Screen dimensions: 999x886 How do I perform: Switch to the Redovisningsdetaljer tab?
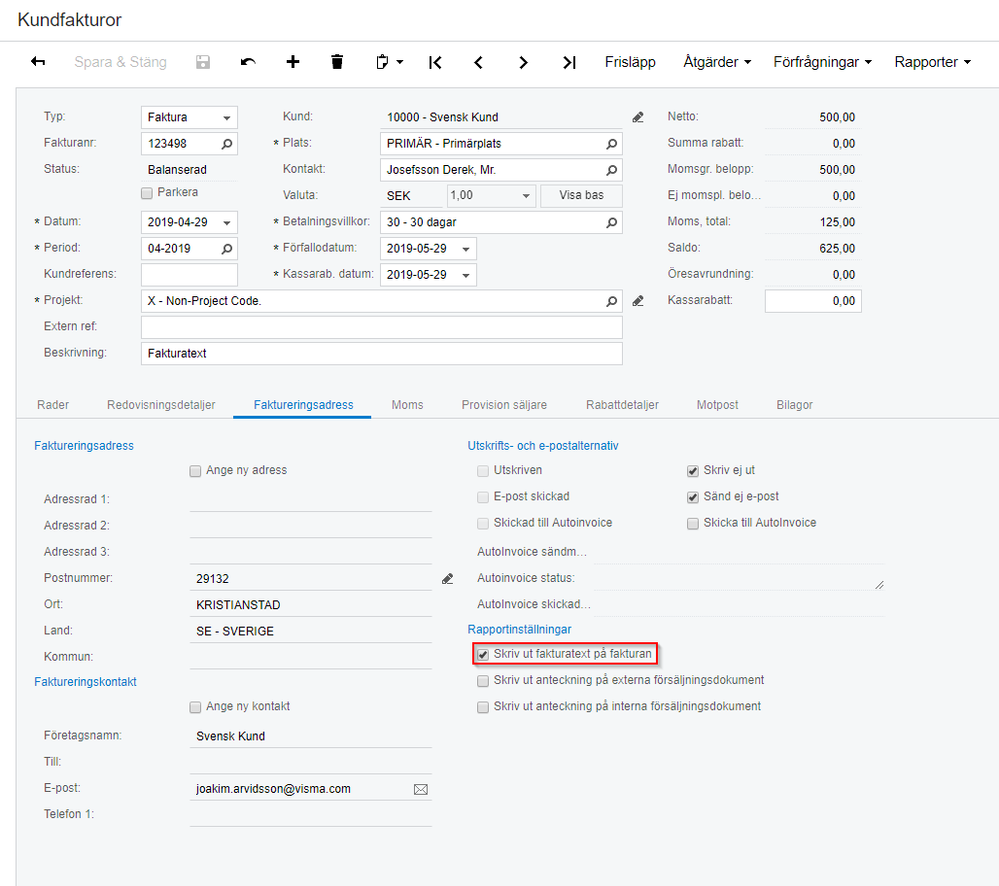point(161,404)
